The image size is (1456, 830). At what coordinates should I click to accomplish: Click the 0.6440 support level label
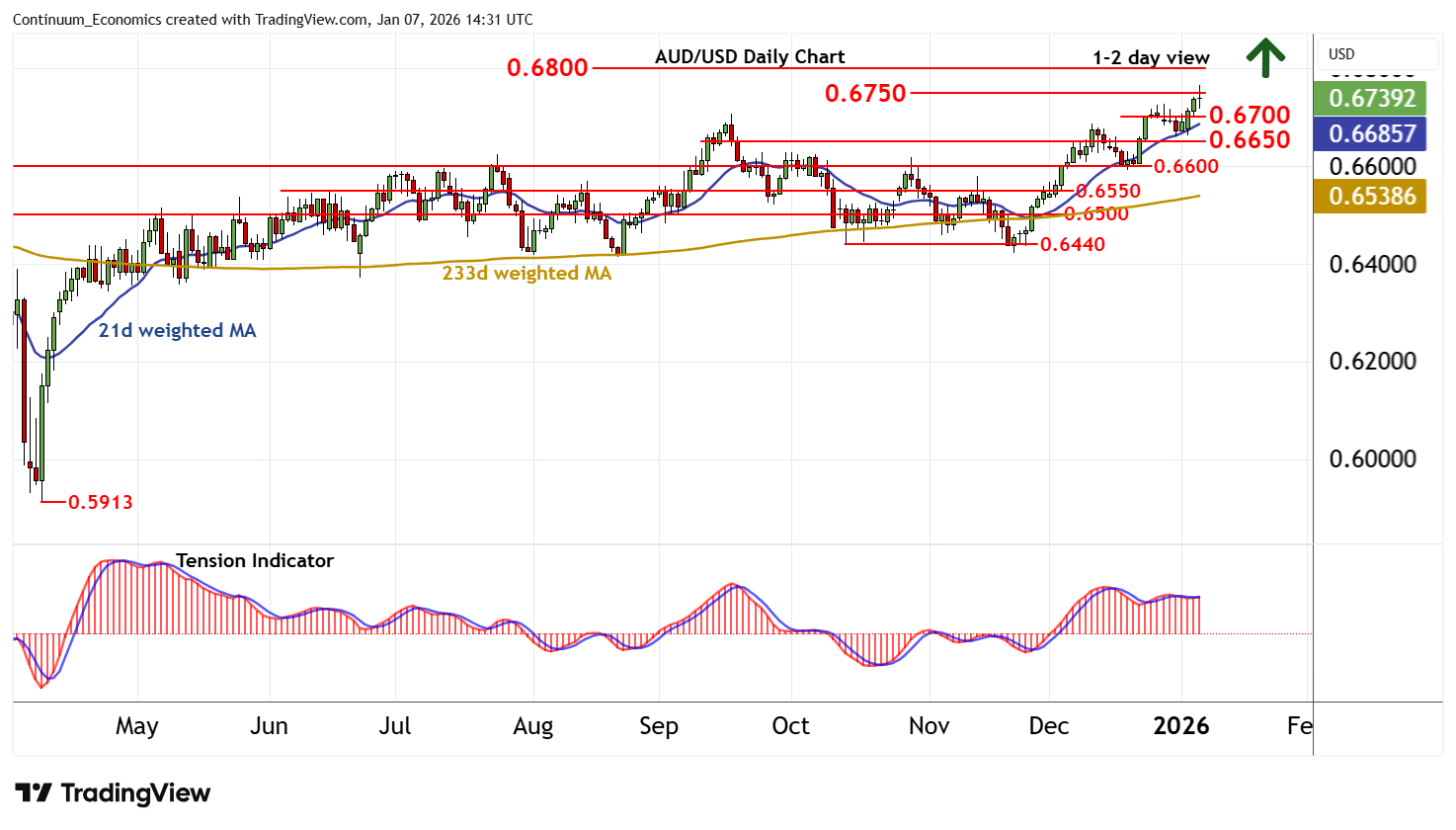pyautogui.click(x=1073, y=244)
